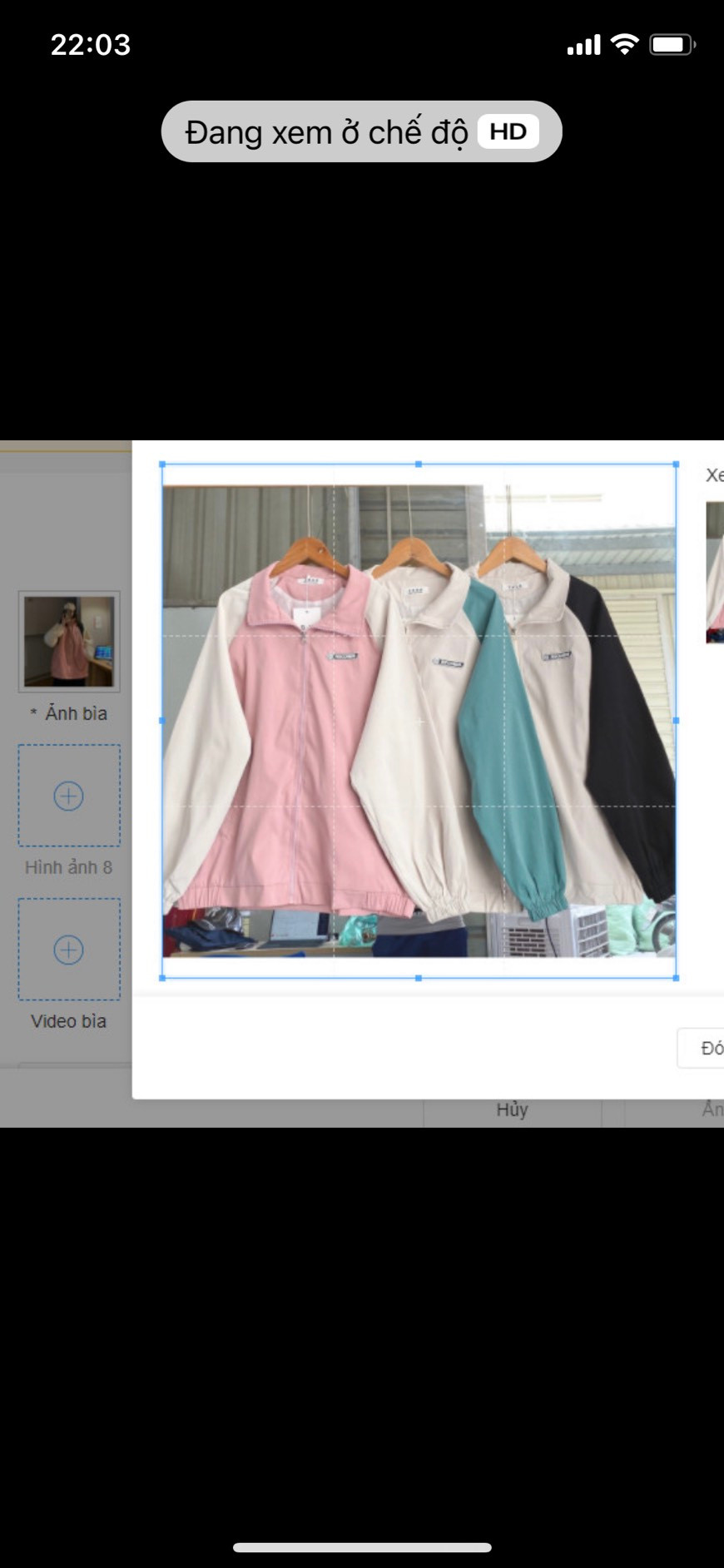
Task: Click the 22:03 clock in the status bar
Action: tap(91, 44)
